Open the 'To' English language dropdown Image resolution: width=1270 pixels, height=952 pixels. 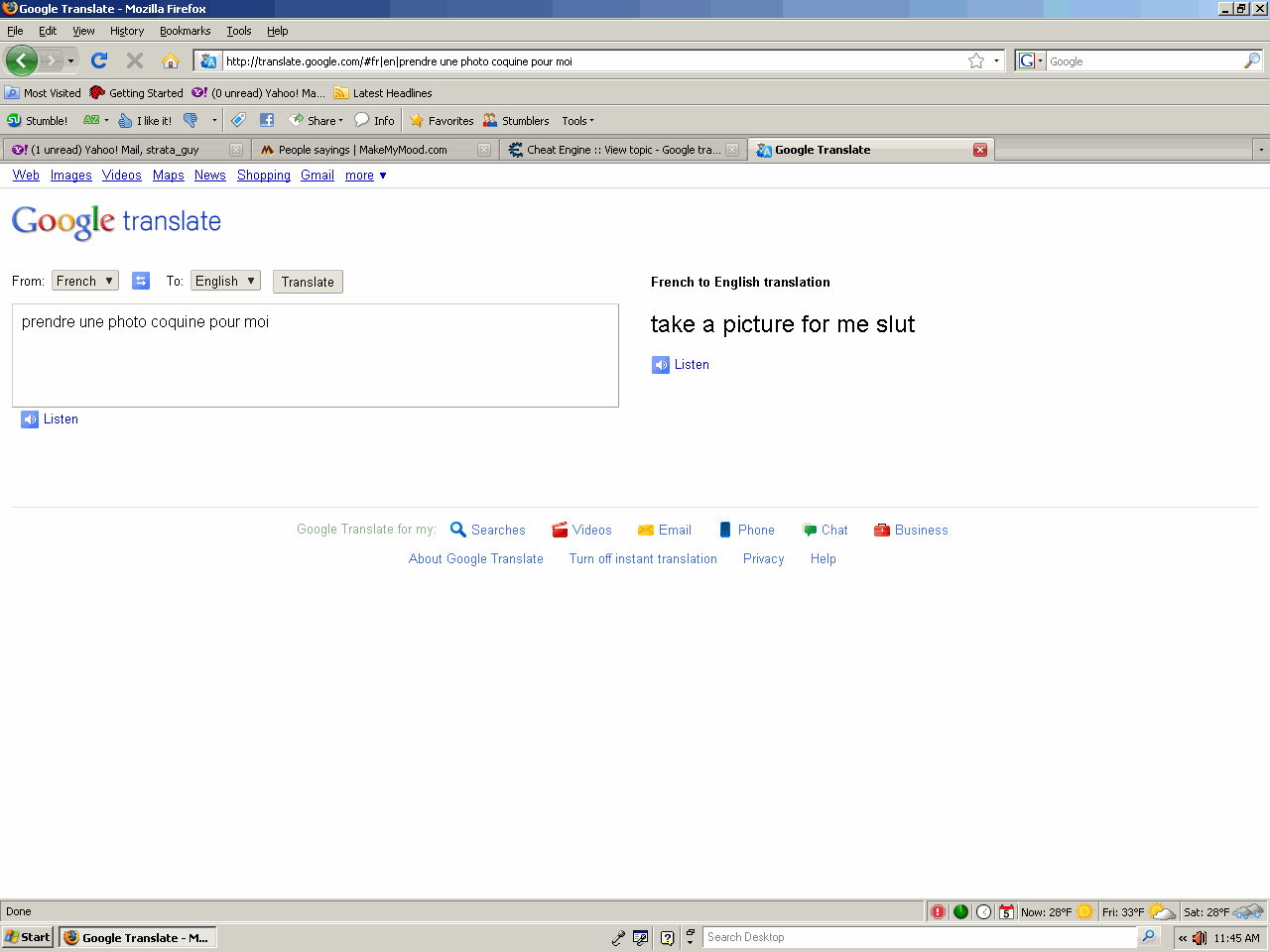coord(225,281)
